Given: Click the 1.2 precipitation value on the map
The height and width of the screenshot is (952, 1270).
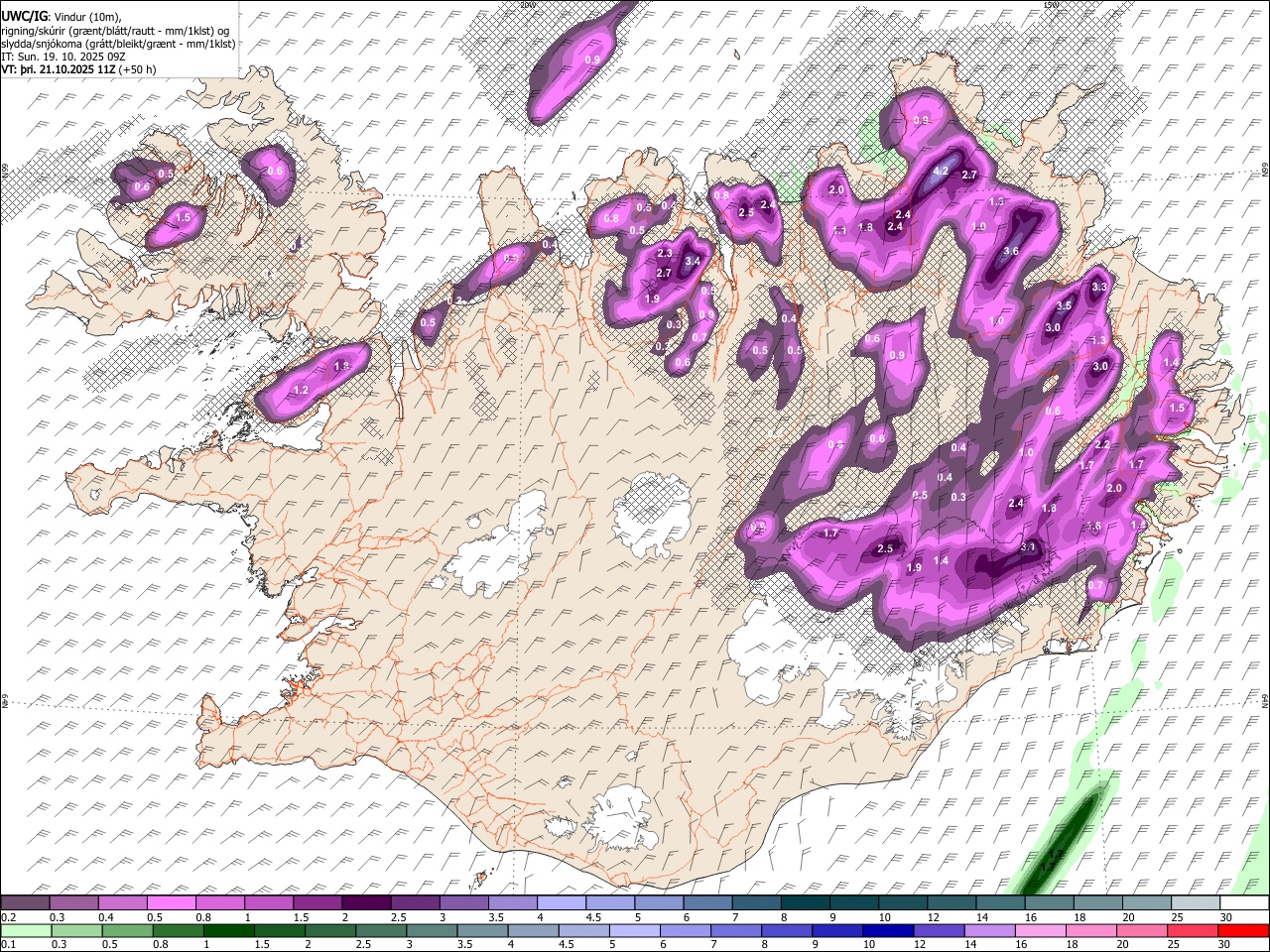Looking at the screenshot, I should [301, 391].
